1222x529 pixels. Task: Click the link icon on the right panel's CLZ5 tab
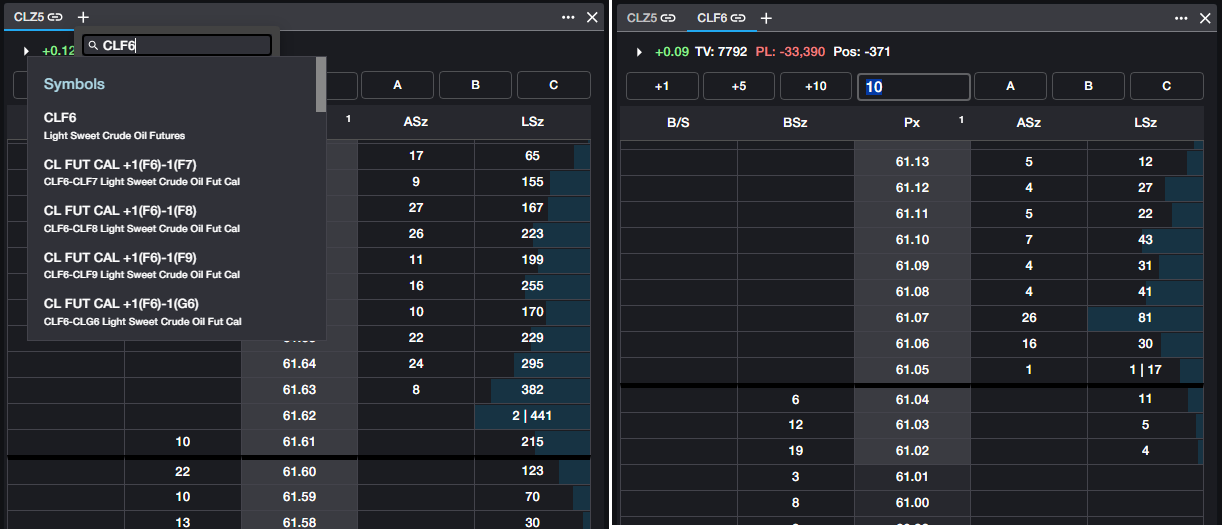pos(668,18)
